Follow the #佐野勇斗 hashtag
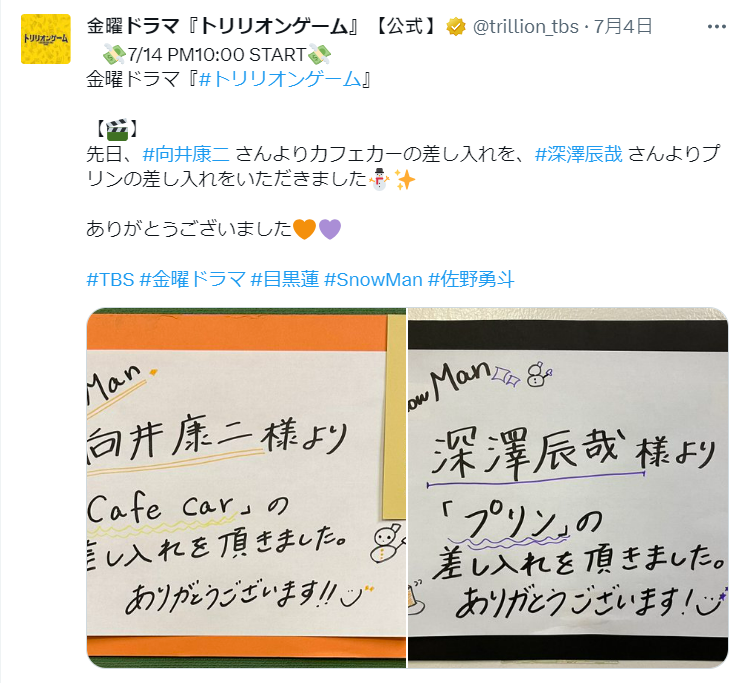This screenshot has width=746, height=683. click(471, 280)
